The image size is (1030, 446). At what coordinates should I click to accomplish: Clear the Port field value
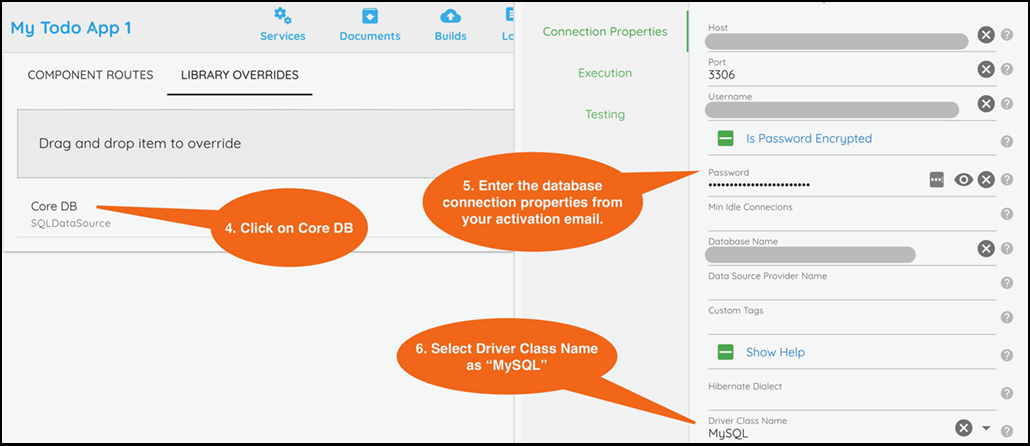tap(985, 69)
